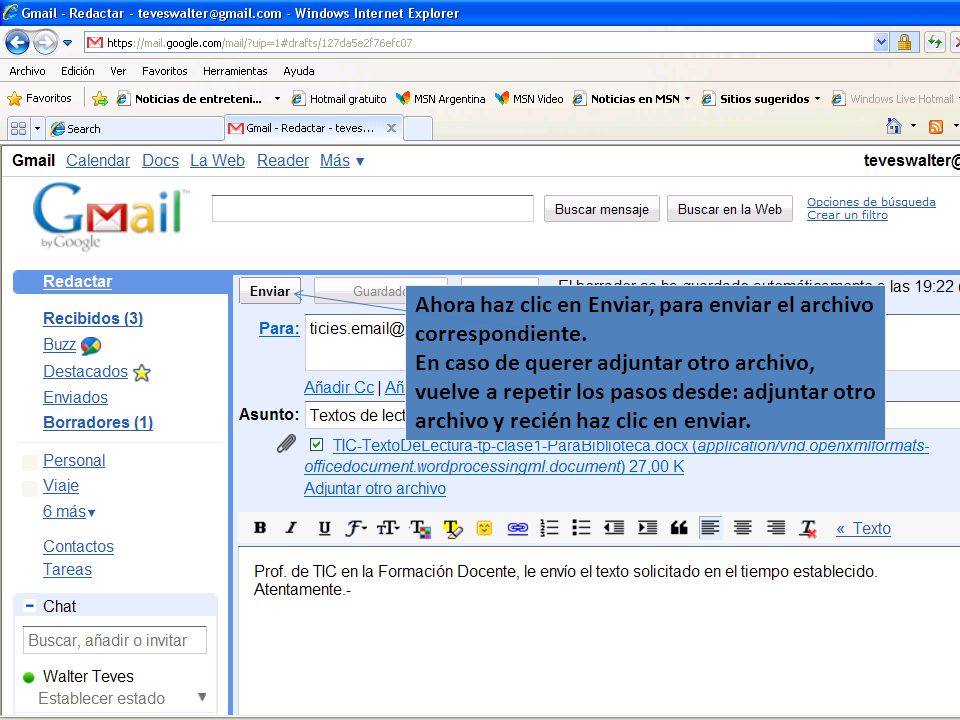
Task: Align the text to the right
Action: pos(776,527)
